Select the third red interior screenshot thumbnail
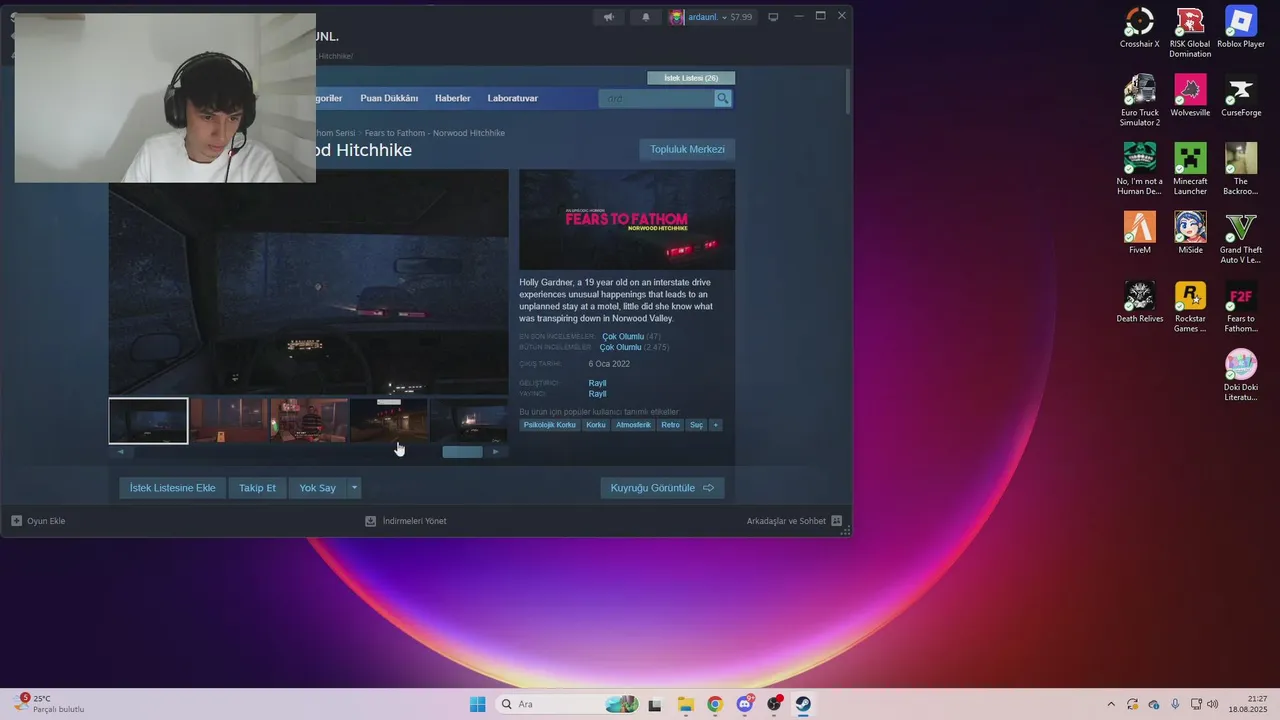Image resolution: width=1280 pixels, height=720 pixels. pos(309,421)
